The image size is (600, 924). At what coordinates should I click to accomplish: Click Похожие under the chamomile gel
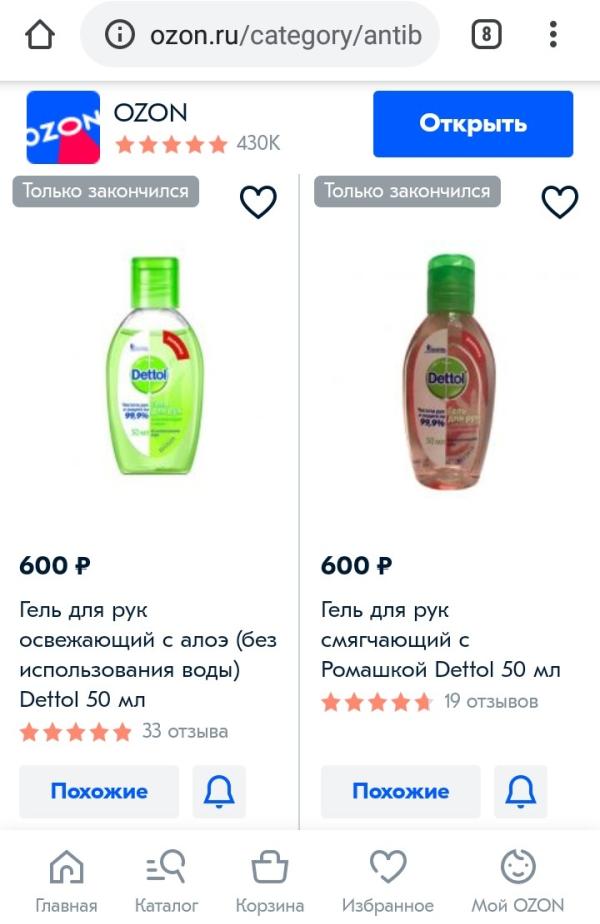coord(400,791)
